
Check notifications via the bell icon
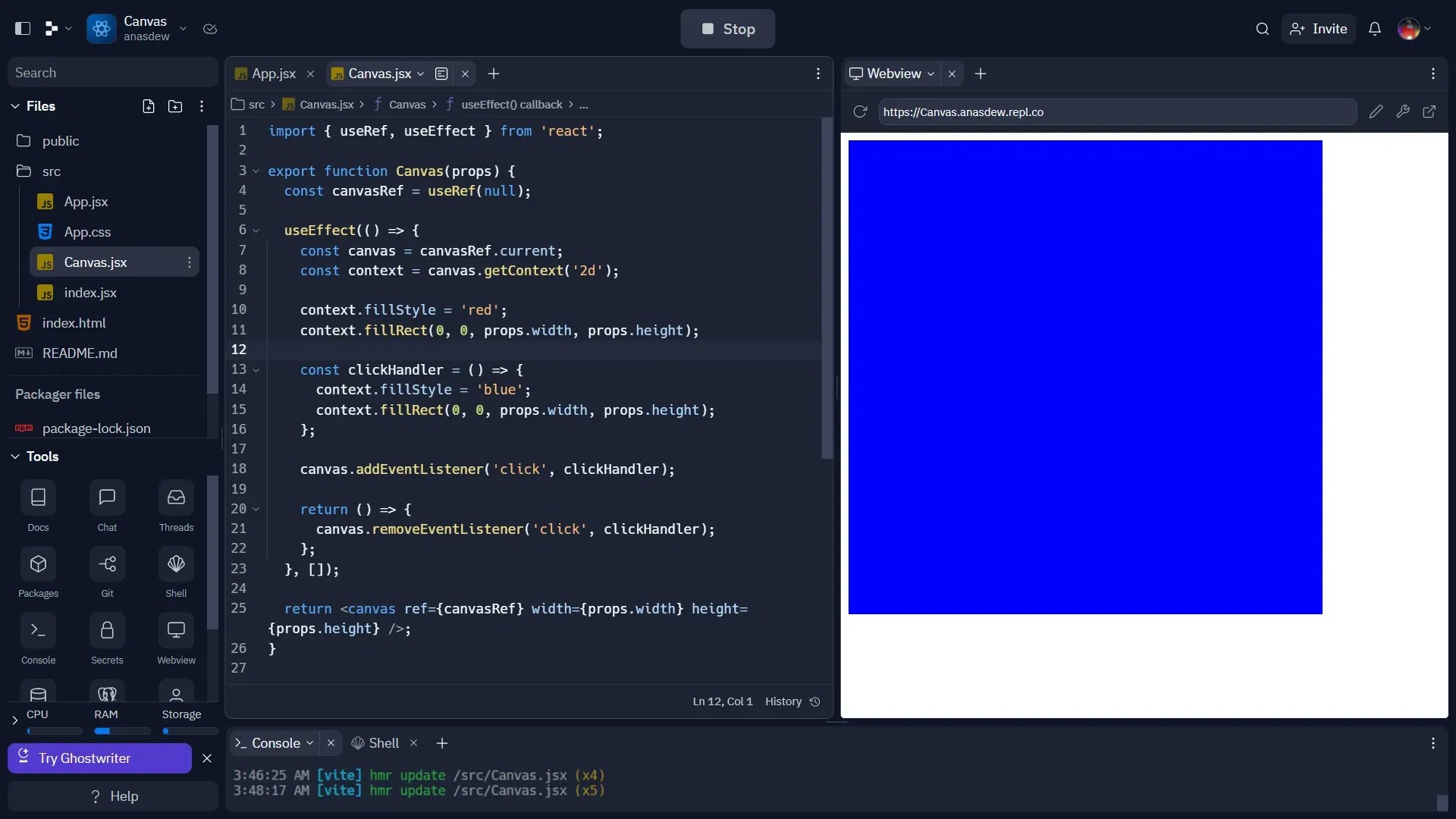point(1375,29)
